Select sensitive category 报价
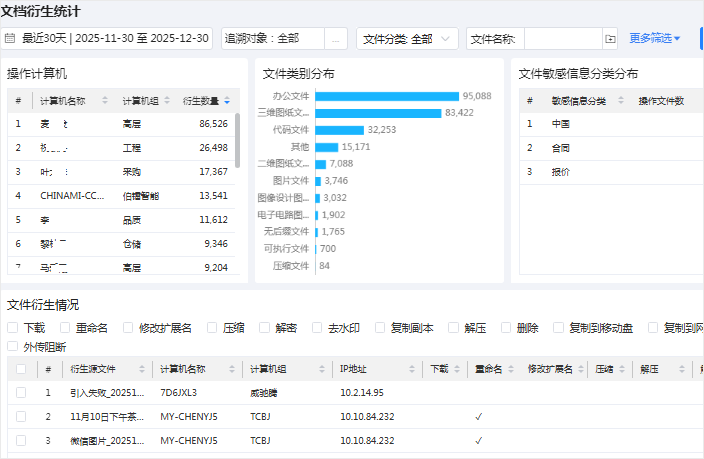The image size is (704, 459). [x=561, y=172]
